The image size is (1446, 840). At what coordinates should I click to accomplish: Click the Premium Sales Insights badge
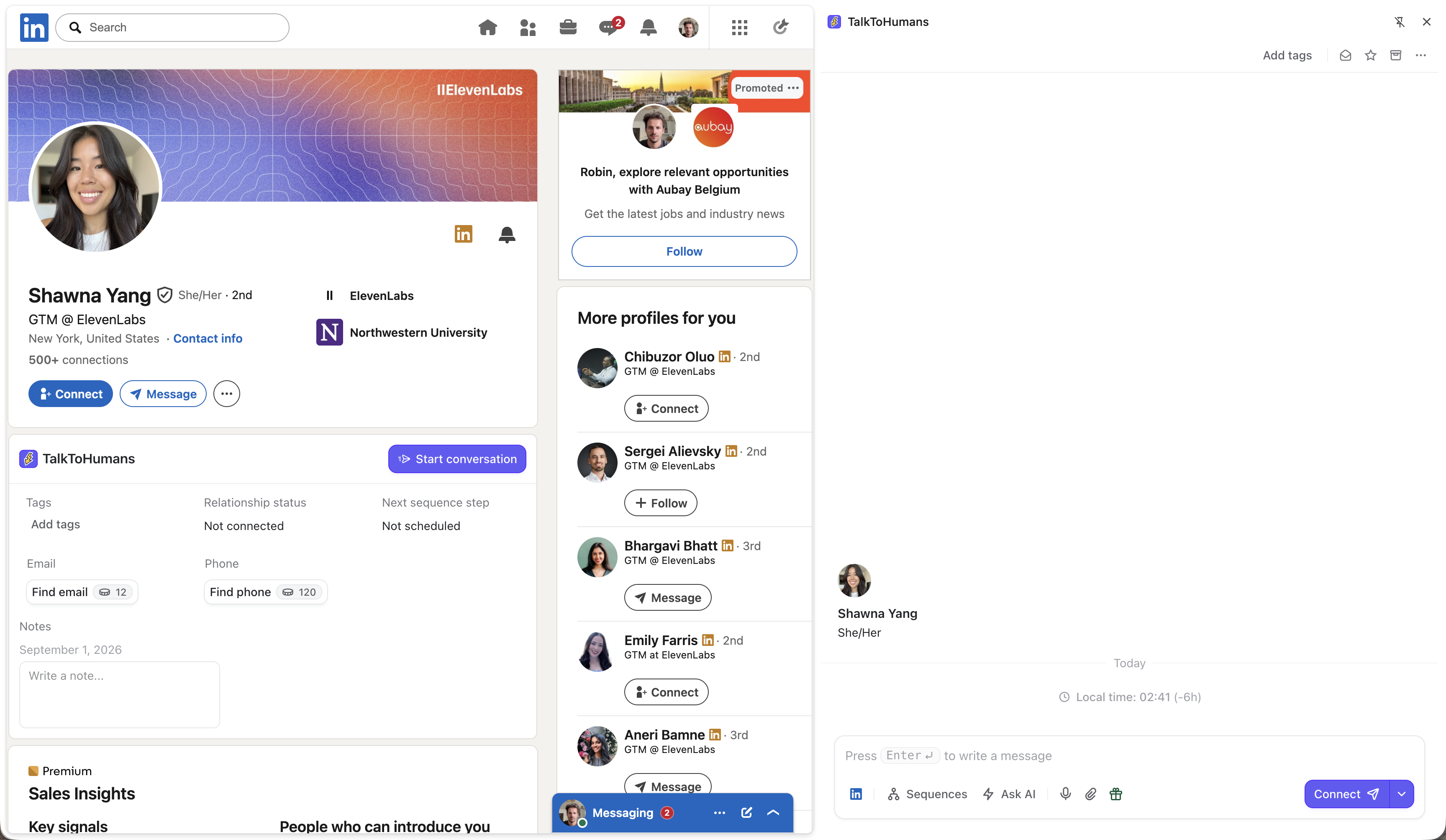pos(33,771)
